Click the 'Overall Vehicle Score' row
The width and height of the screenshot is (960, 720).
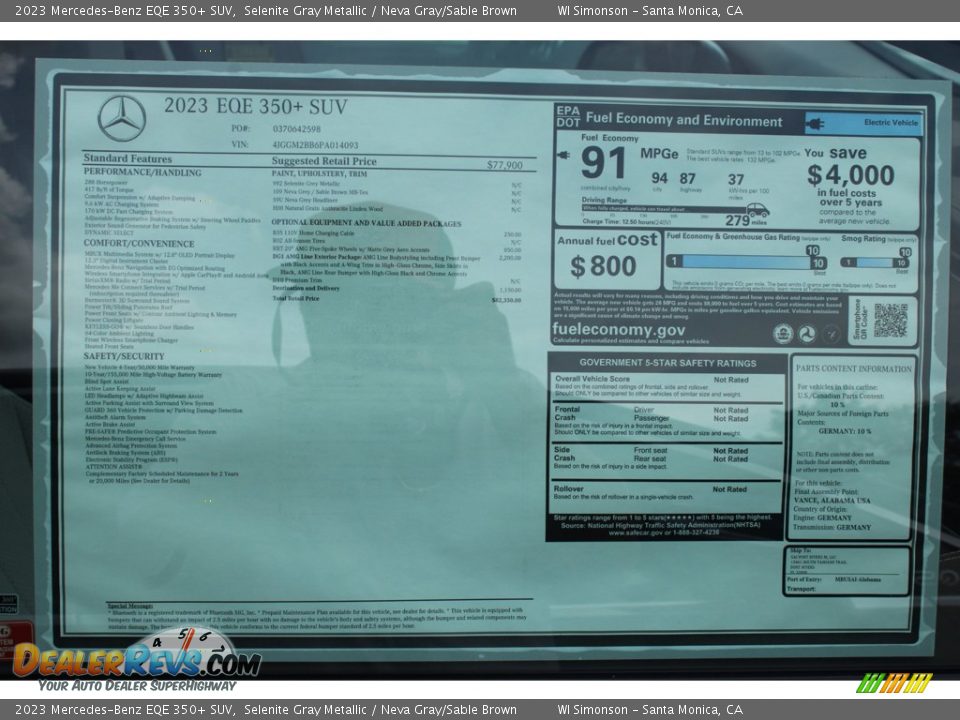[x=666, y=386]
